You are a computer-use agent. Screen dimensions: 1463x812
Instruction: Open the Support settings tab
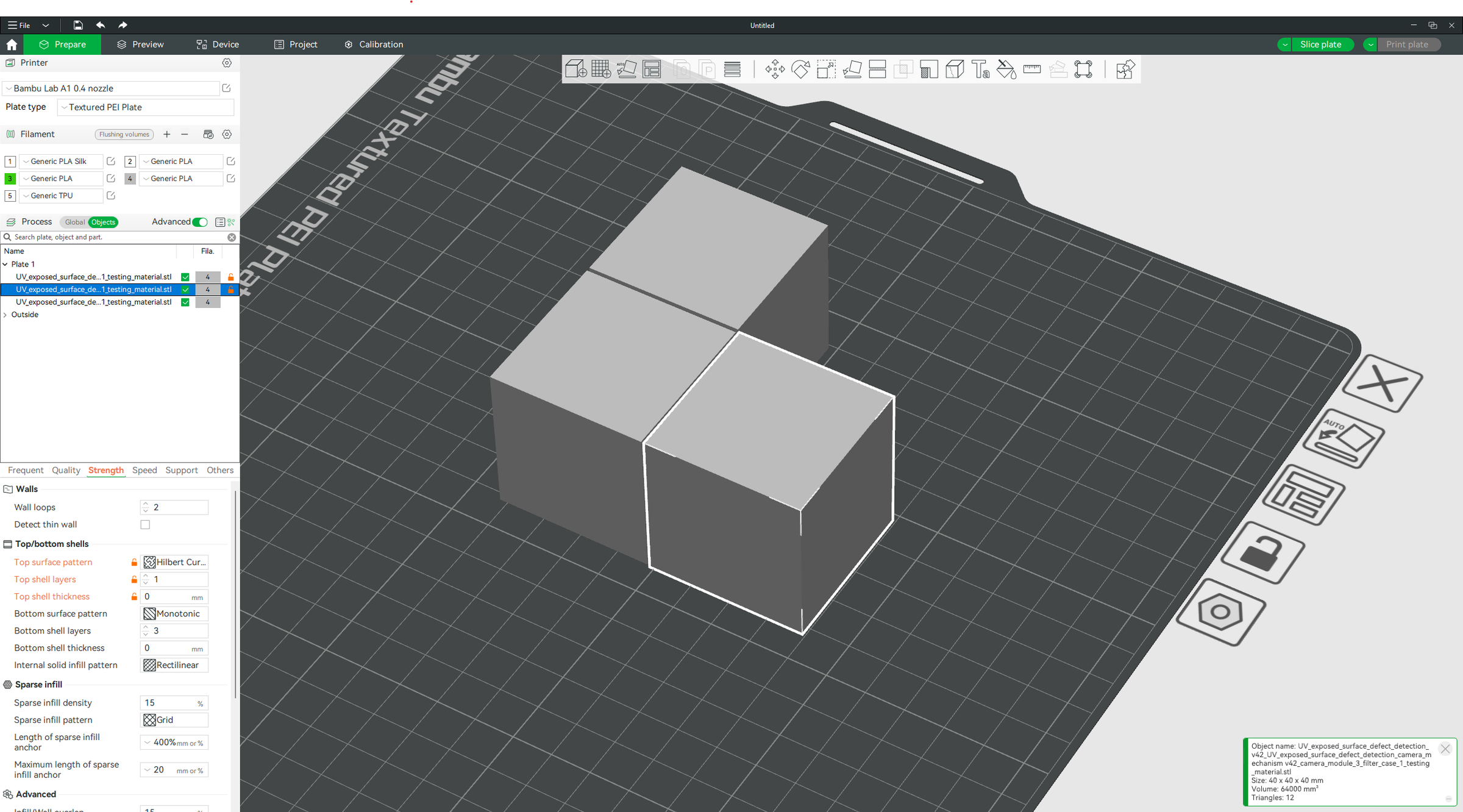(182, 470)
